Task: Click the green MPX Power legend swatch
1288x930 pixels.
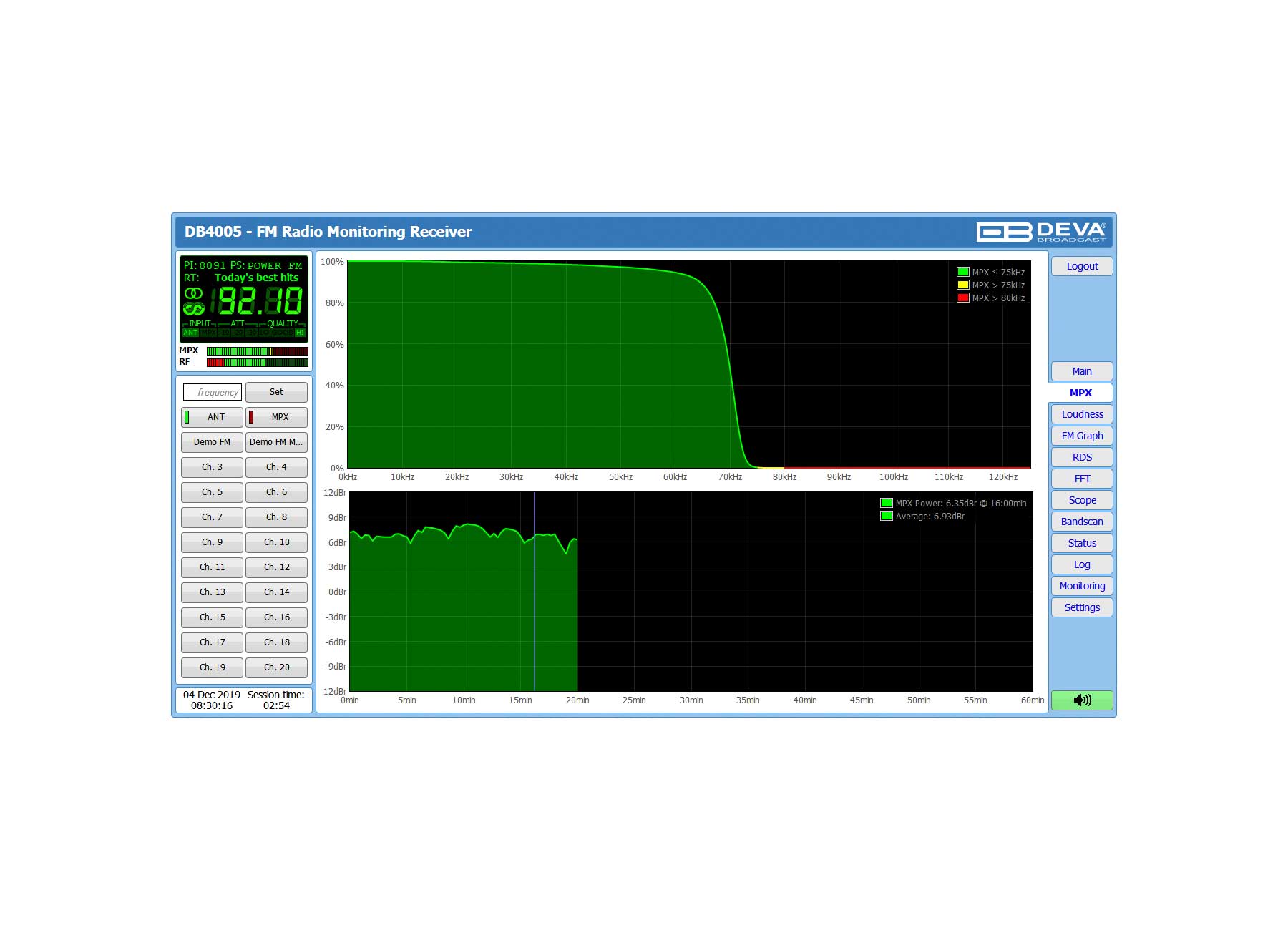Action: 886,503
